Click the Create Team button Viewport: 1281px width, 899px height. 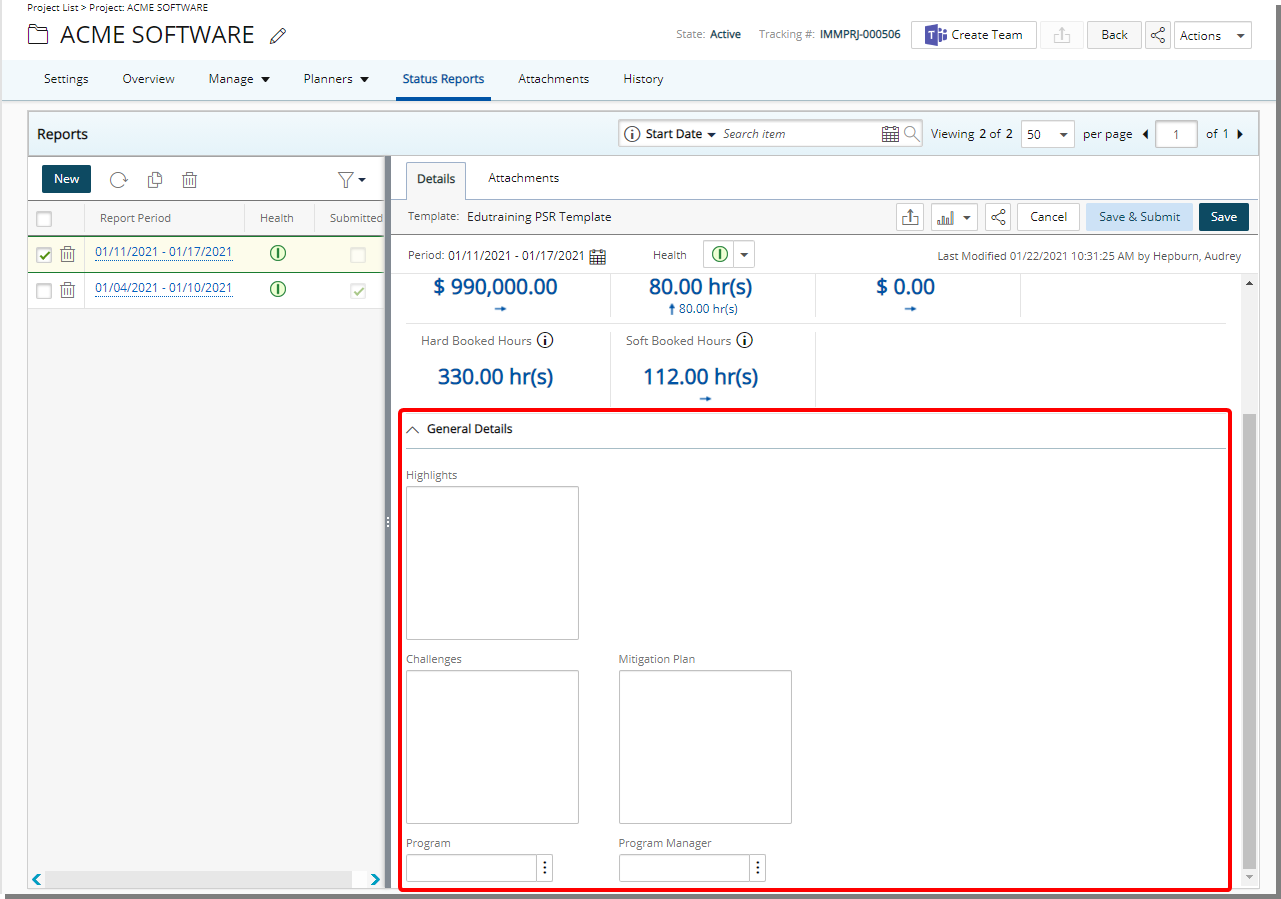973,35
